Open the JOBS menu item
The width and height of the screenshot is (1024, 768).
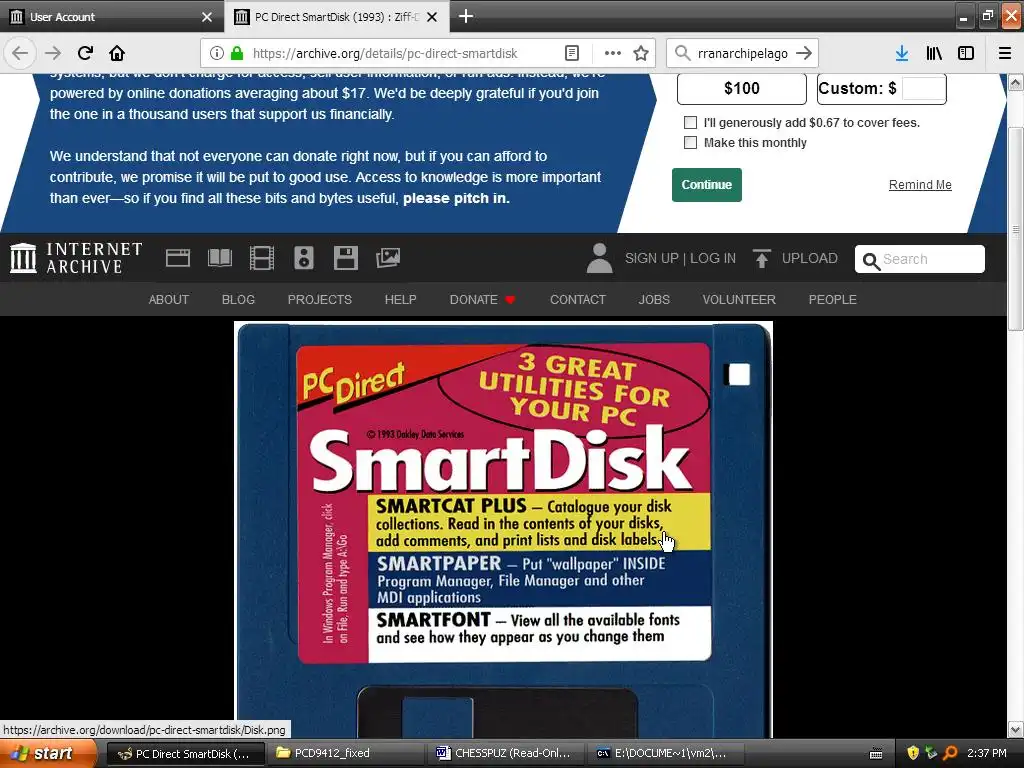click(654, 300)
